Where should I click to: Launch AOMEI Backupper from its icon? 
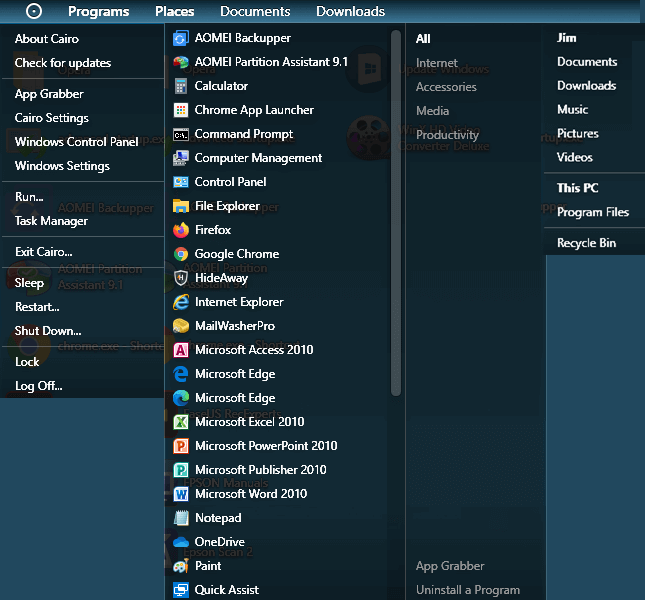point(181,38)
